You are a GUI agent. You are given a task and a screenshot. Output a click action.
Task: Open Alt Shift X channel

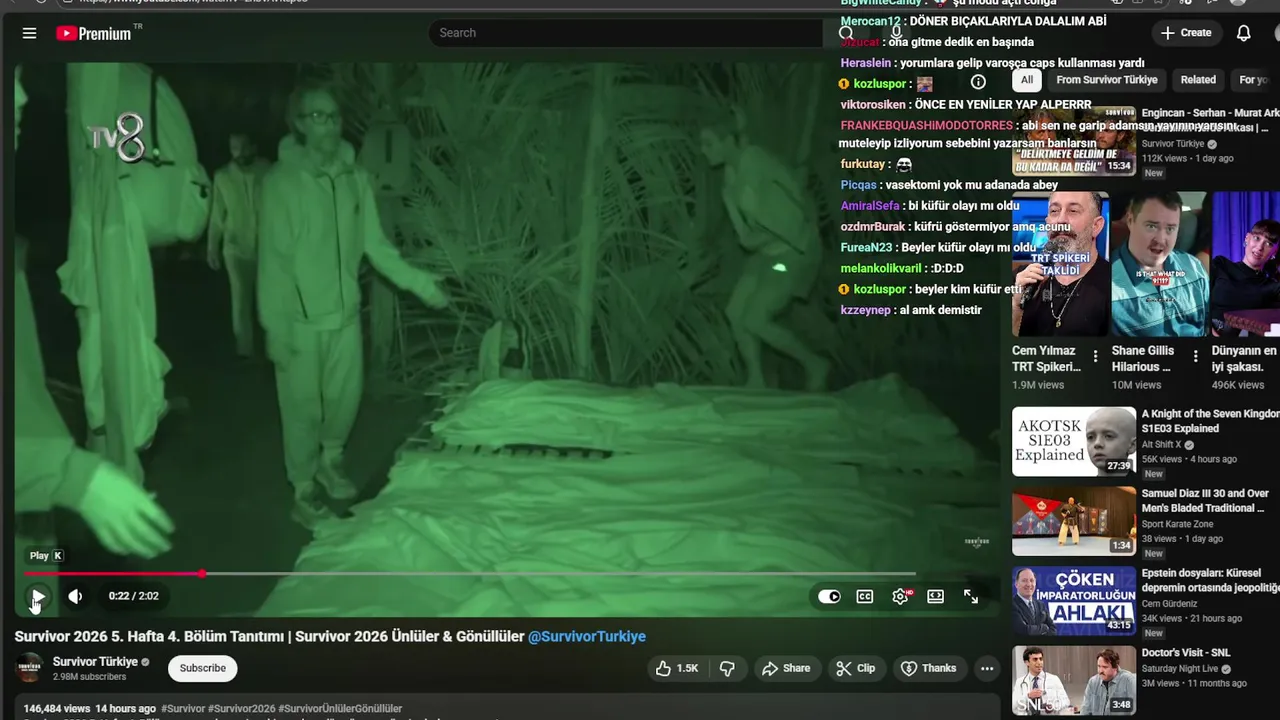[x=1161, y=445]
